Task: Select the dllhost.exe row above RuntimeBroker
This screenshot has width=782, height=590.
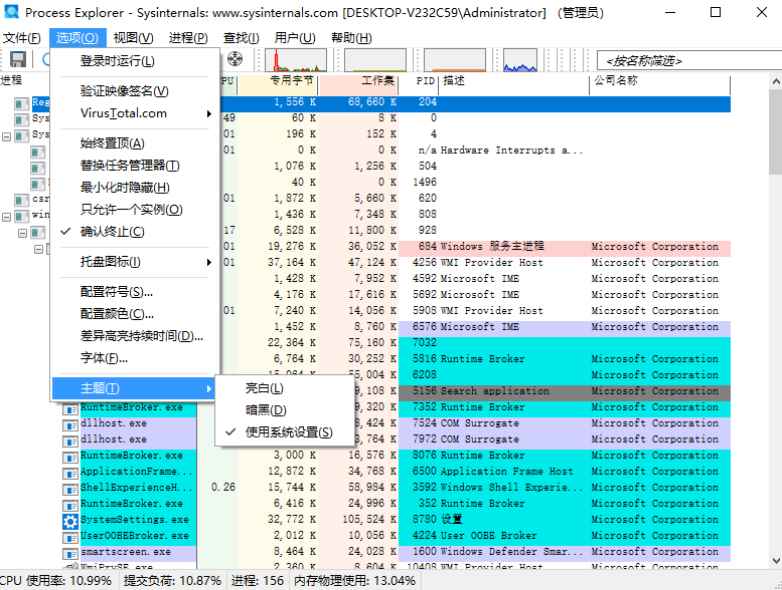Action: pos(396,439)
